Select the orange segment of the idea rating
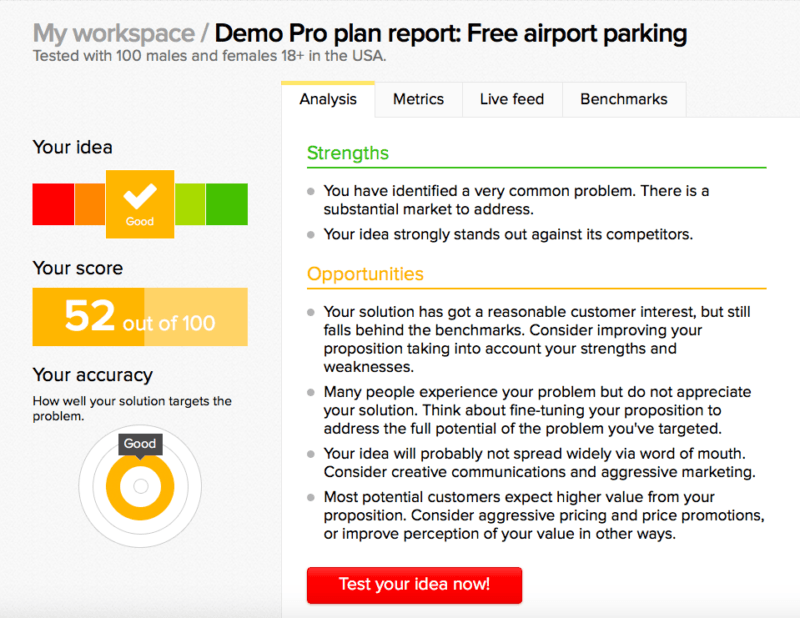 [90, 204]
